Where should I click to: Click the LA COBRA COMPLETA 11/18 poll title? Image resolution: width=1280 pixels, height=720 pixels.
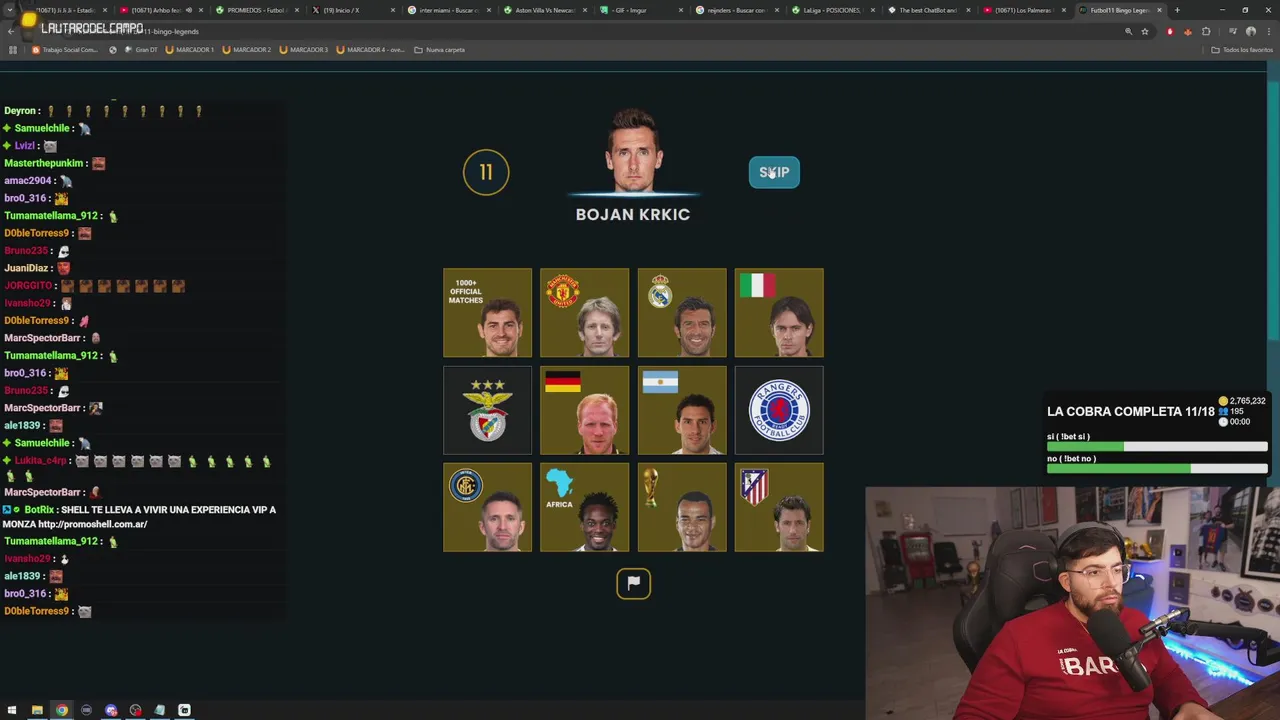[1130, 411]
